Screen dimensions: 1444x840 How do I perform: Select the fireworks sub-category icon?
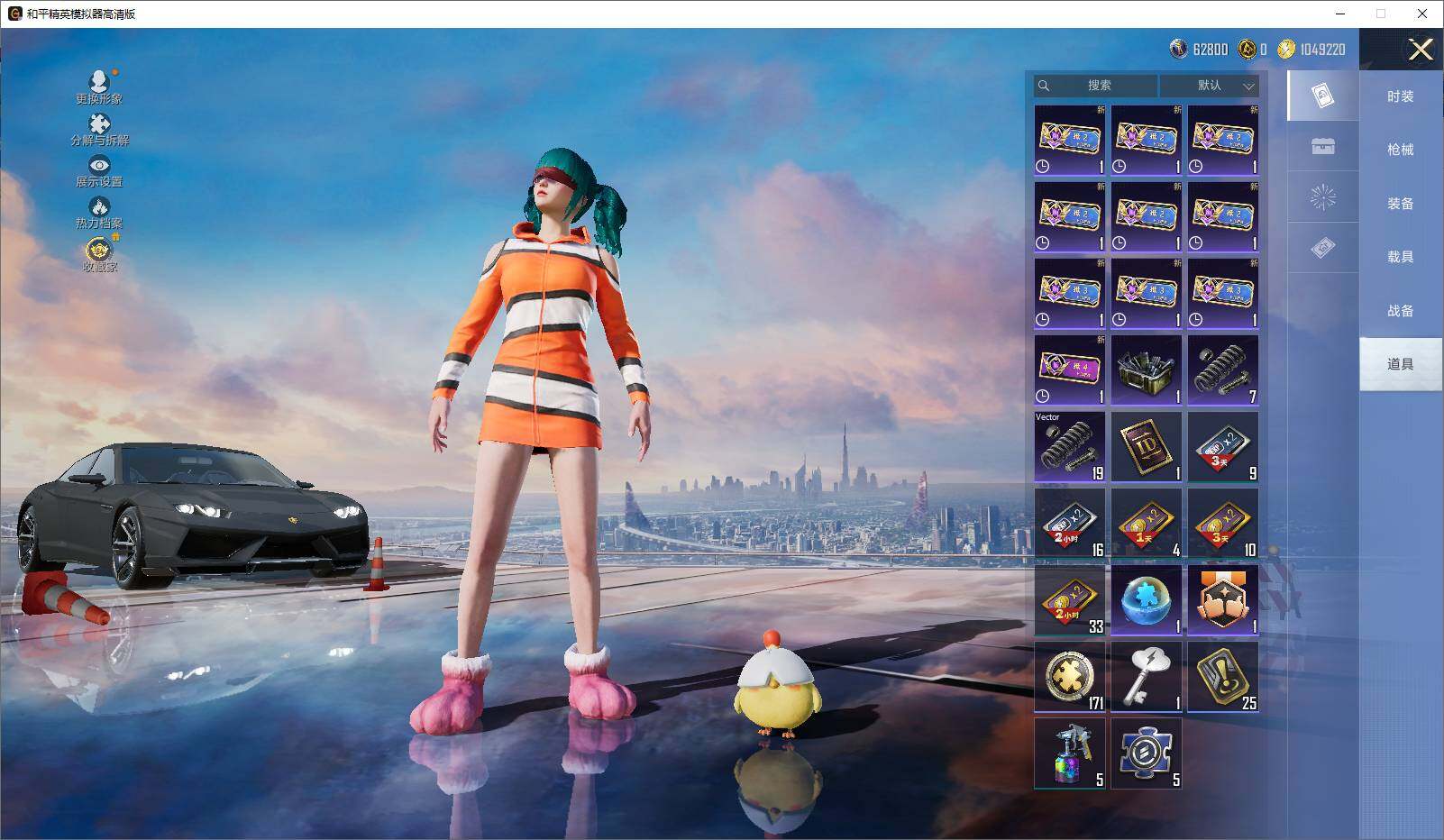[x=1322, y=197]
